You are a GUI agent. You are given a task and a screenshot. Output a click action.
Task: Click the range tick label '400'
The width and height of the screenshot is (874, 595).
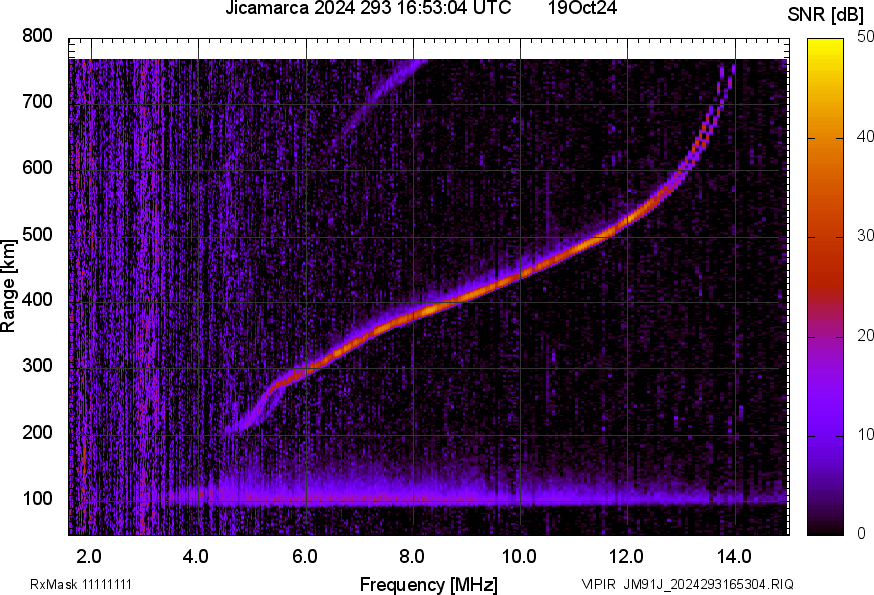[37, 300]
